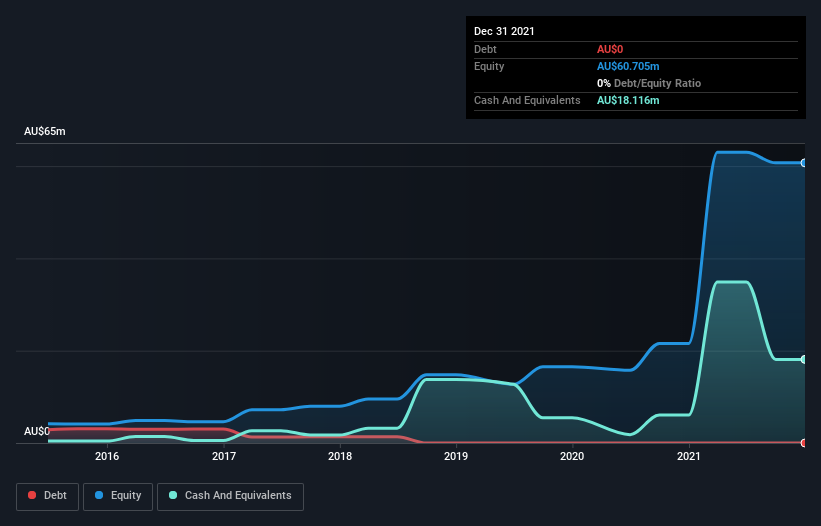Click the blue Equity endpoint marker
The width and height of the screenshot is (821, 526).
(804, 163)
